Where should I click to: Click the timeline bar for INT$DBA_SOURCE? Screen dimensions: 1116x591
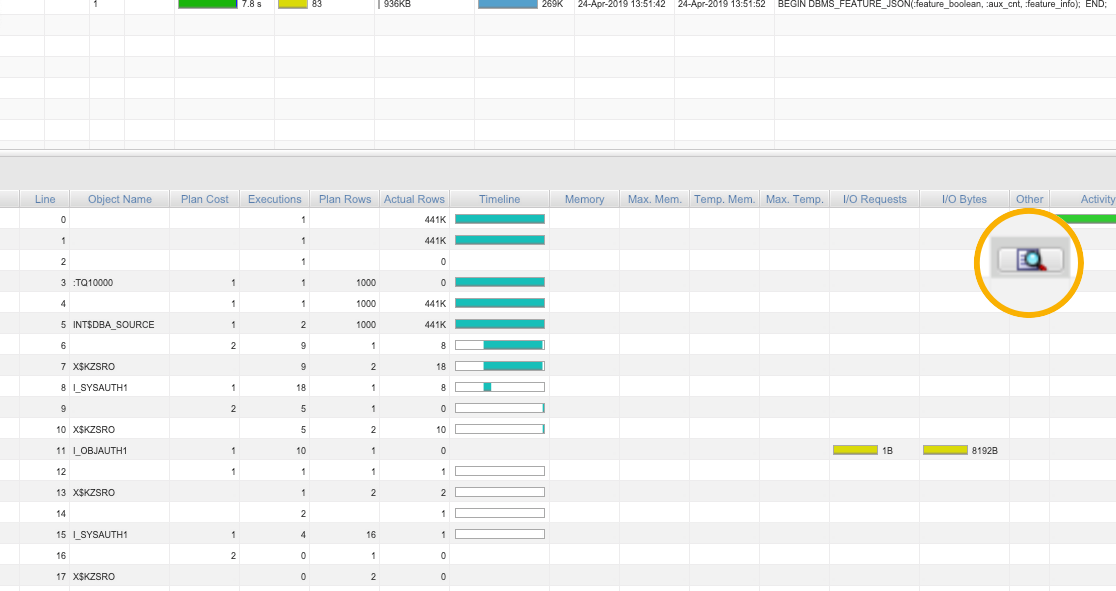point(500,325)
